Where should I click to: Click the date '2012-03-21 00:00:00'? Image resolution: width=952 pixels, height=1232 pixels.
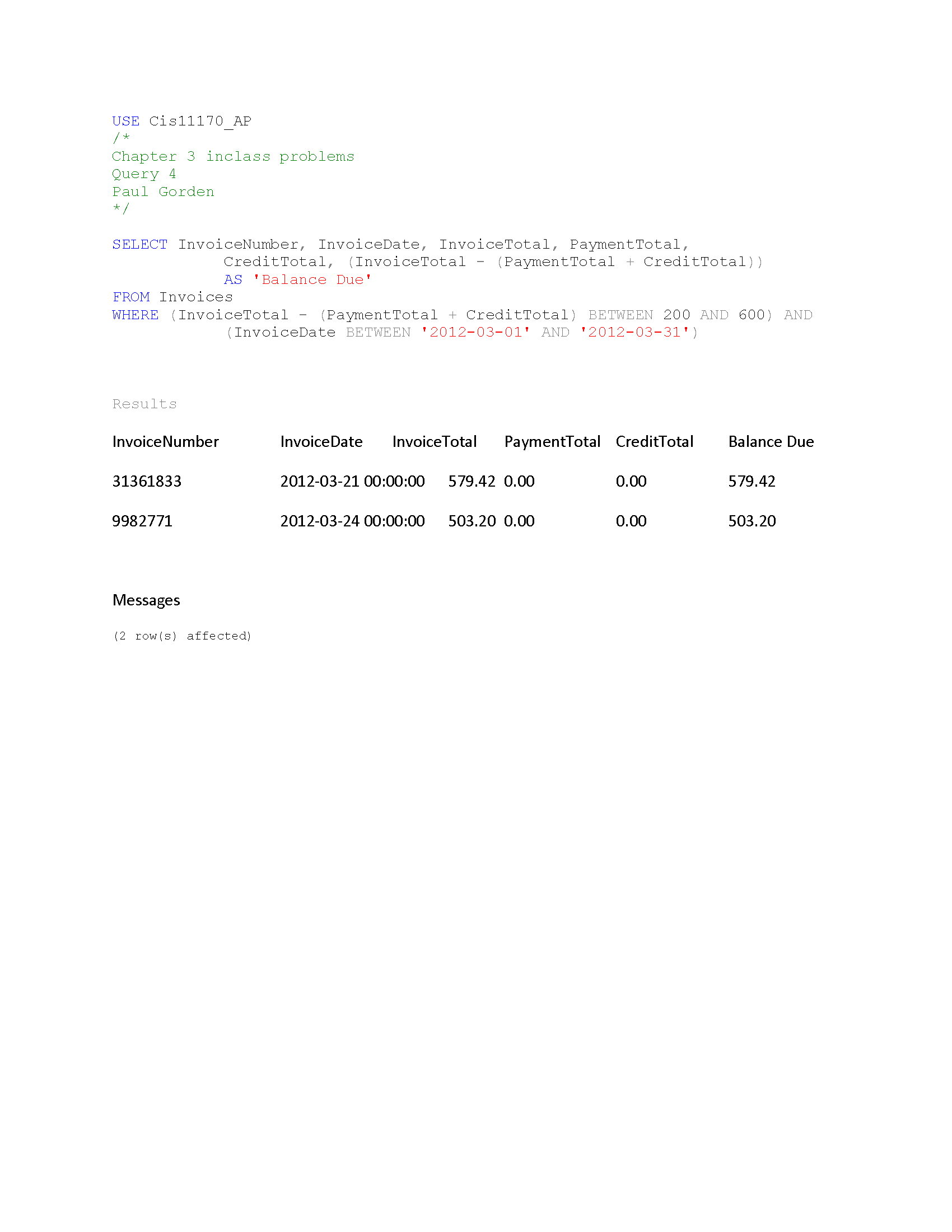coord(352,481)
